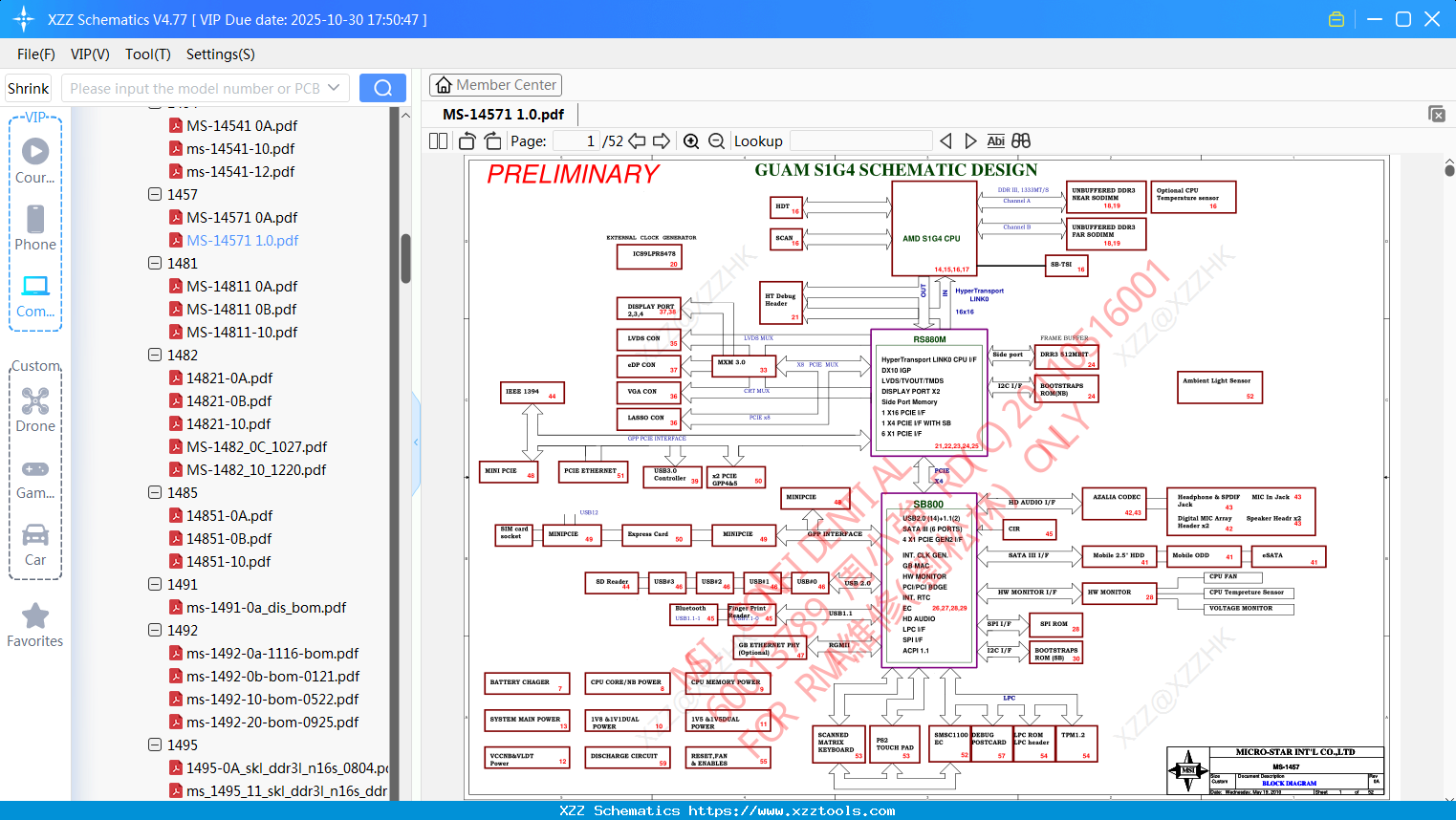
Task: Open MS-1482_0C_1027.pdf
Action: tap(256, 446)
